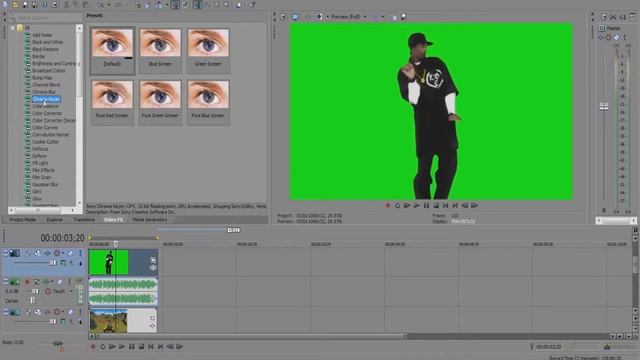Click Record under the video preview

388,205
